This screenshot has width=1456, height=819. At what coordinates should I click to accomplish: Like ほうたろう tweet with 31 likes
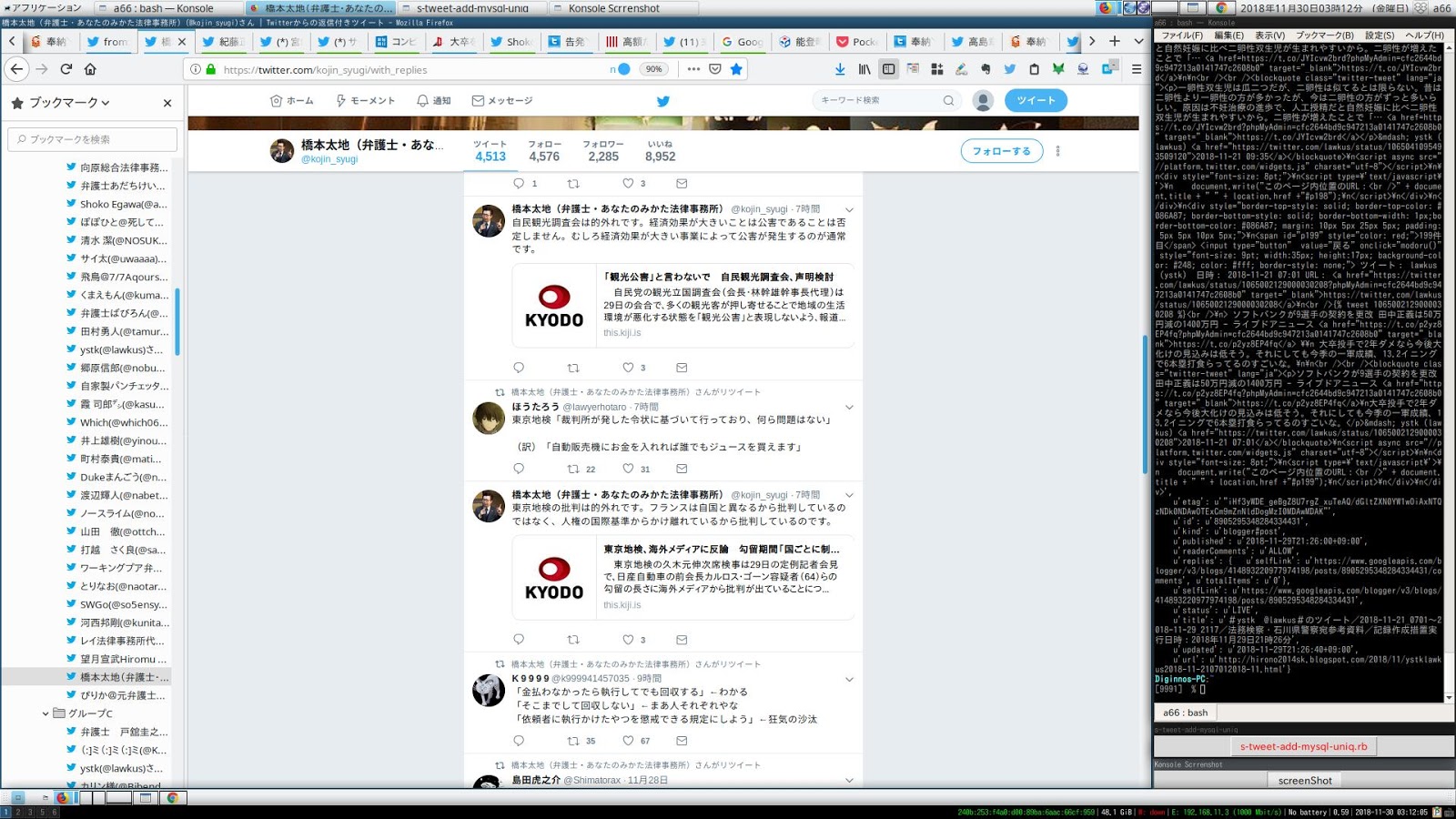pos(628,469)
